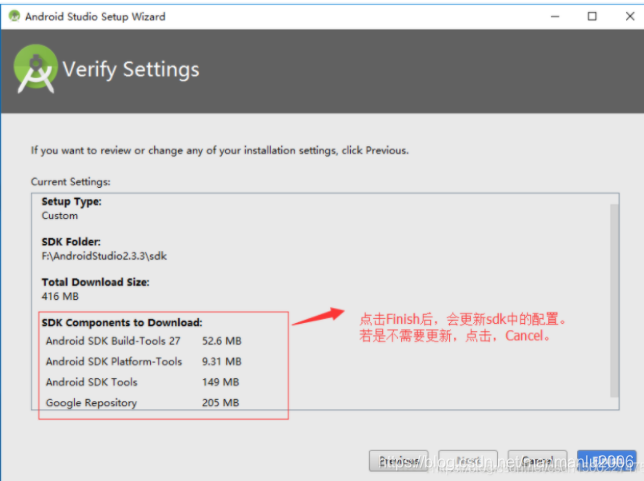
Task: Select the SDK folder path F:\AndroidStudio2.3.3\sdk
Action: (104, 256)
